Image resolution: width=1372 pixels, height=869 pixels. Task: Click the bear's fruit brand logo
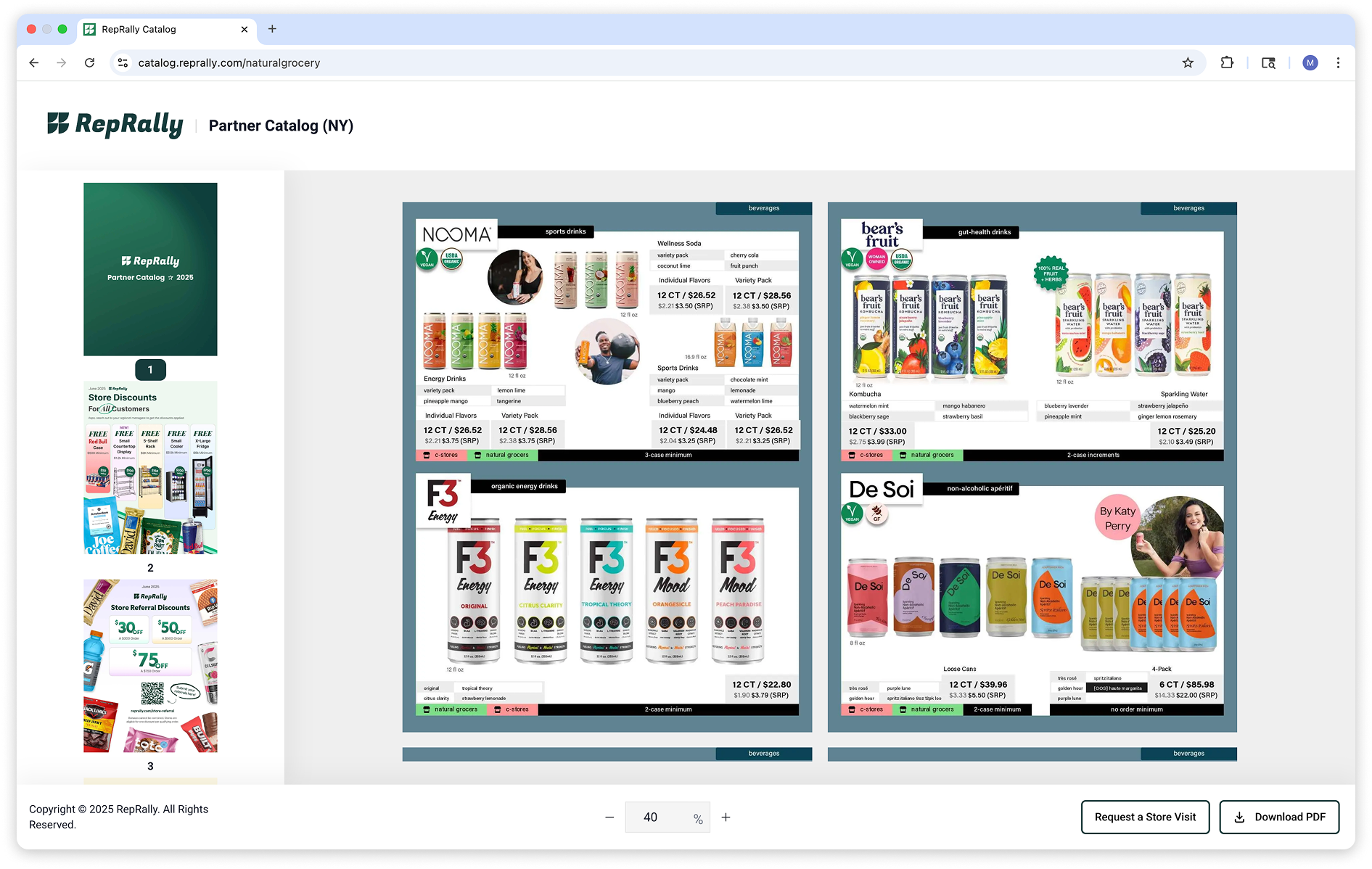(x=882, y=234)
